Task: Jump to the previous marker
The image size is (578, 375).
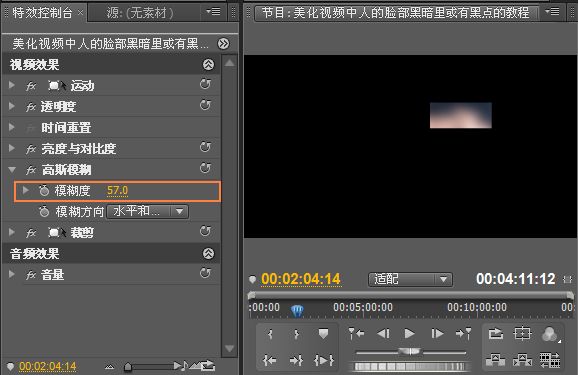Action: coord(356,334)
